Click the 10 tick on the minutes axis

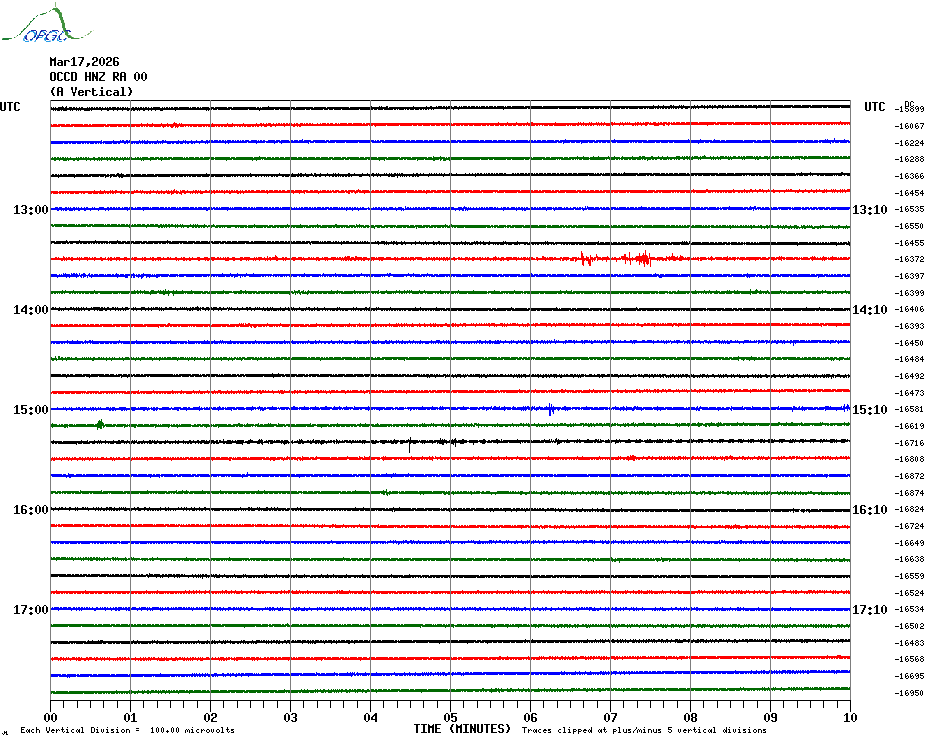click(849, 717)
